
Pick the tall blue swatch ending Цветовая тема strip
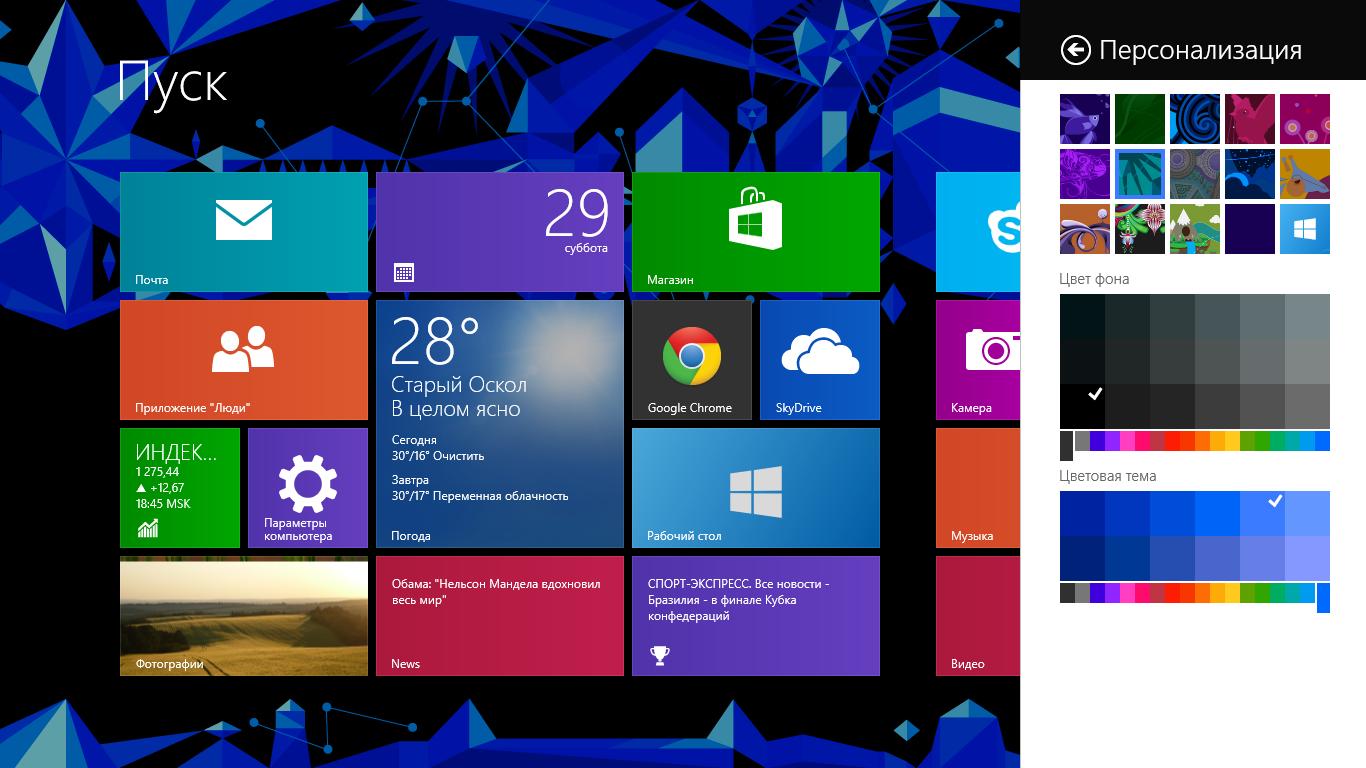pos(1323,598)
